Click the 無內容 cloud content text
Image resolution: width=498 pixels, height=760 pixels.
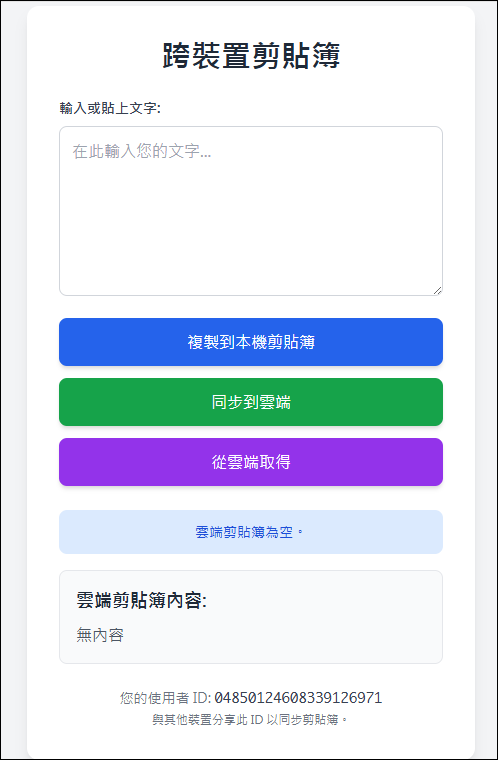coord(100,634)
